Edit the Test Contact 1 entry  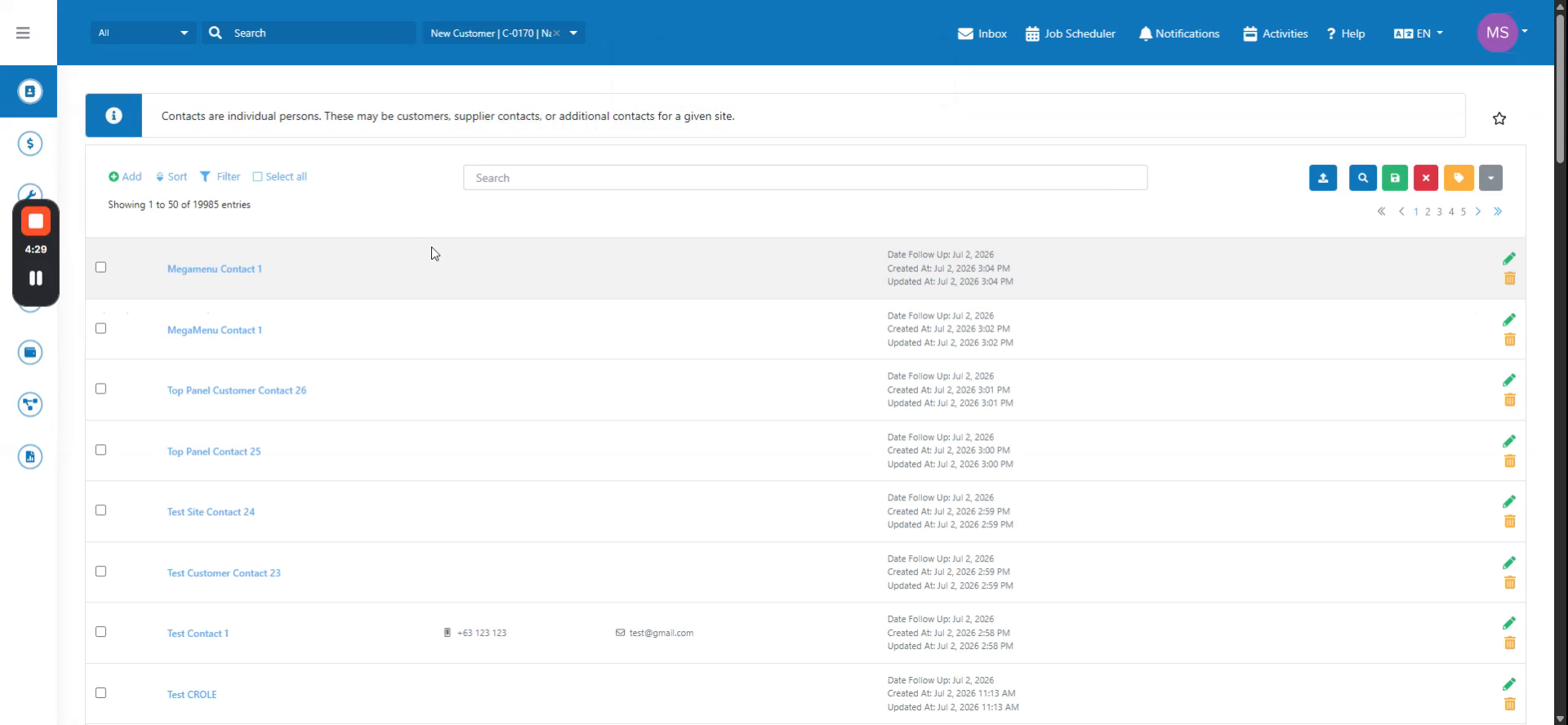point(1509,624)
